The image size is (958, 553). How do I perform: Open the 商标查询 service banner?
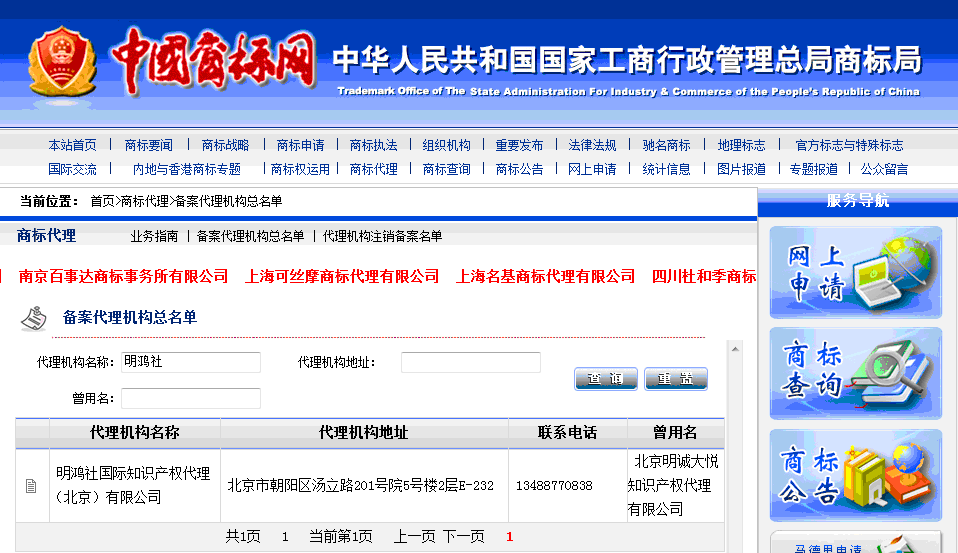click(x=855, y=373)
